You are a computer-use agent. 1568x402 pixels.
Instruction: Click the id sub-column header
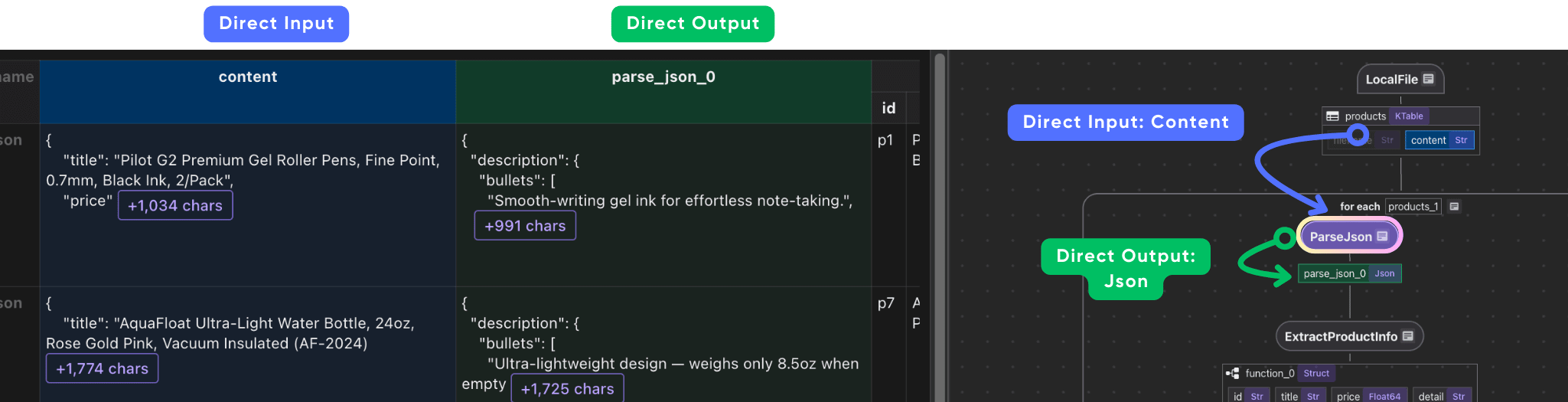click(x=888, y=108)
